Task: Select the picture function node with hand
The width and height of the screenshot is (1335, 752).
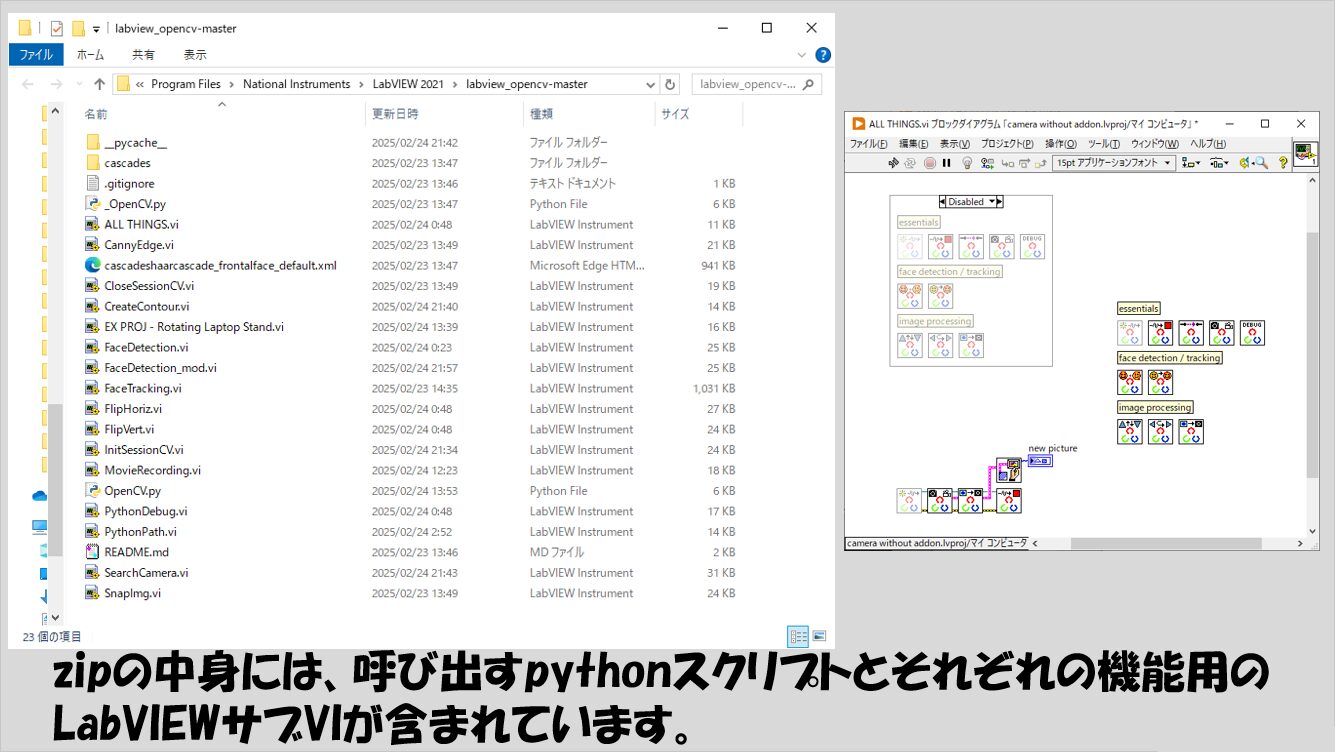Action: pyautogui.click(x=1008, y=470)
